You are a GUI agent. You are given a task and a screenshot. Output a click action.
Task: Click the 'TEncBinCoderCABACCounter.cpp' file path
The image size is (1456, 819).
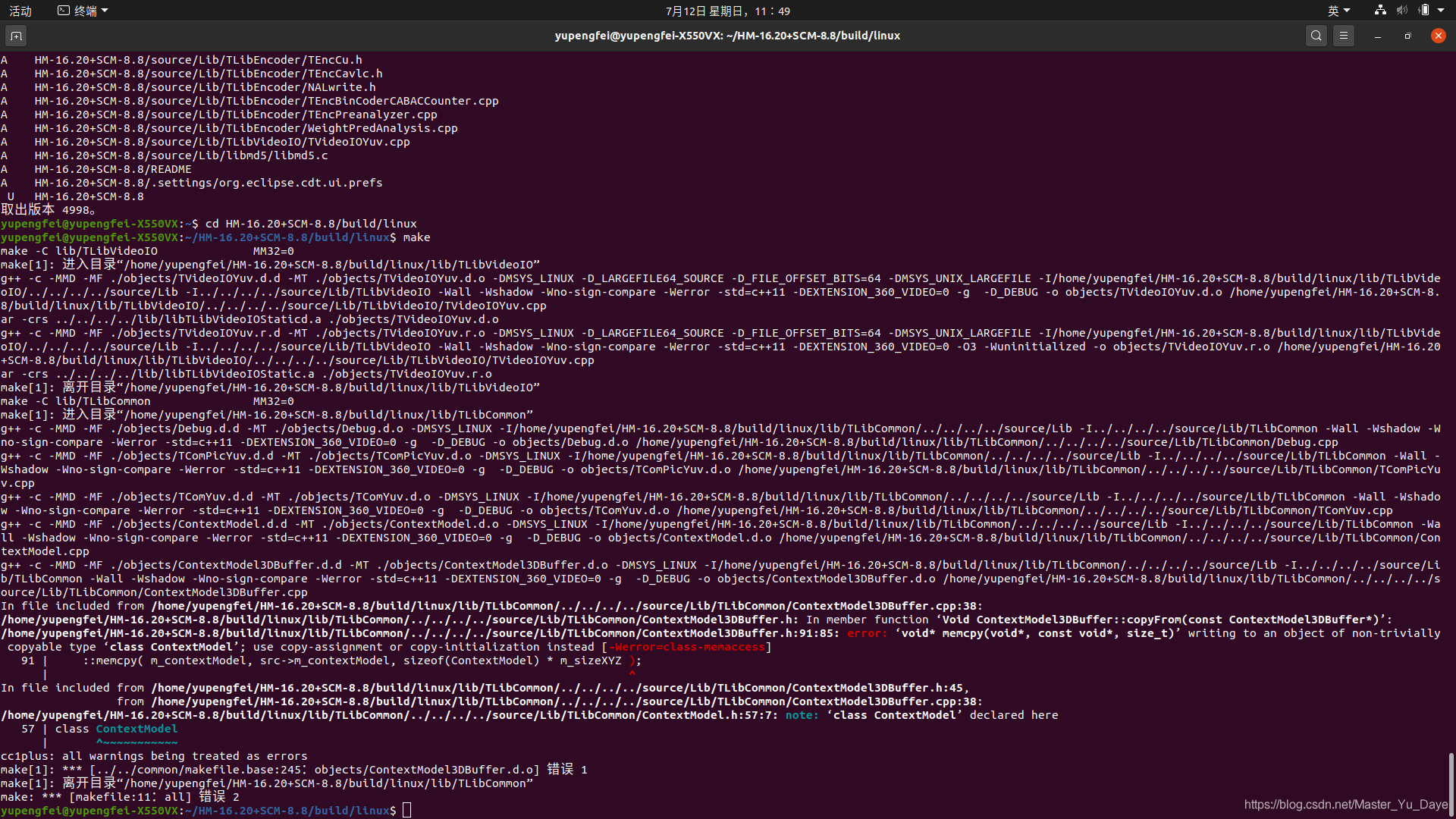coord(266,101)
